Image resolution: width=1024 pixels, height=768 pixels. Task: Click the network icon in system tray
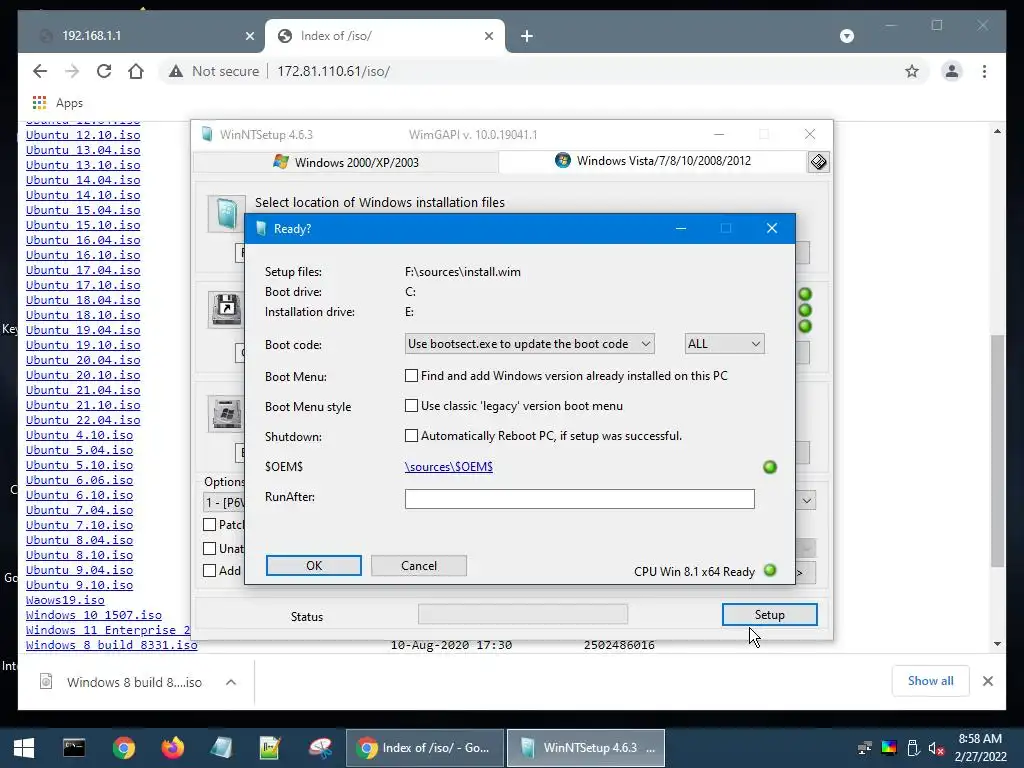(864, 748)
